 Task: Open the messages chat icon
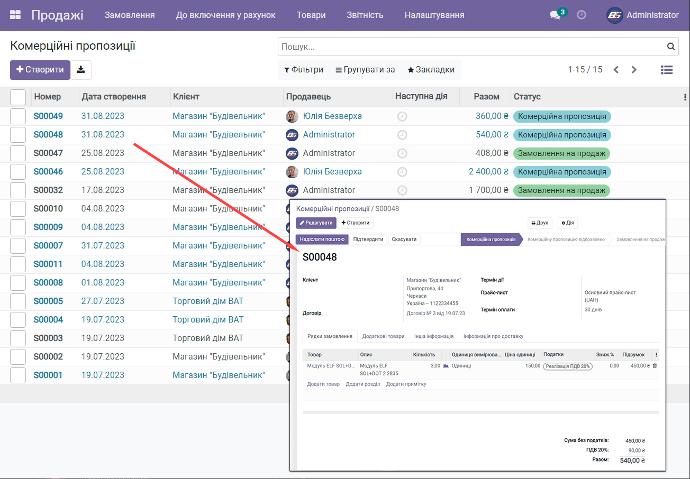[556, 15]
